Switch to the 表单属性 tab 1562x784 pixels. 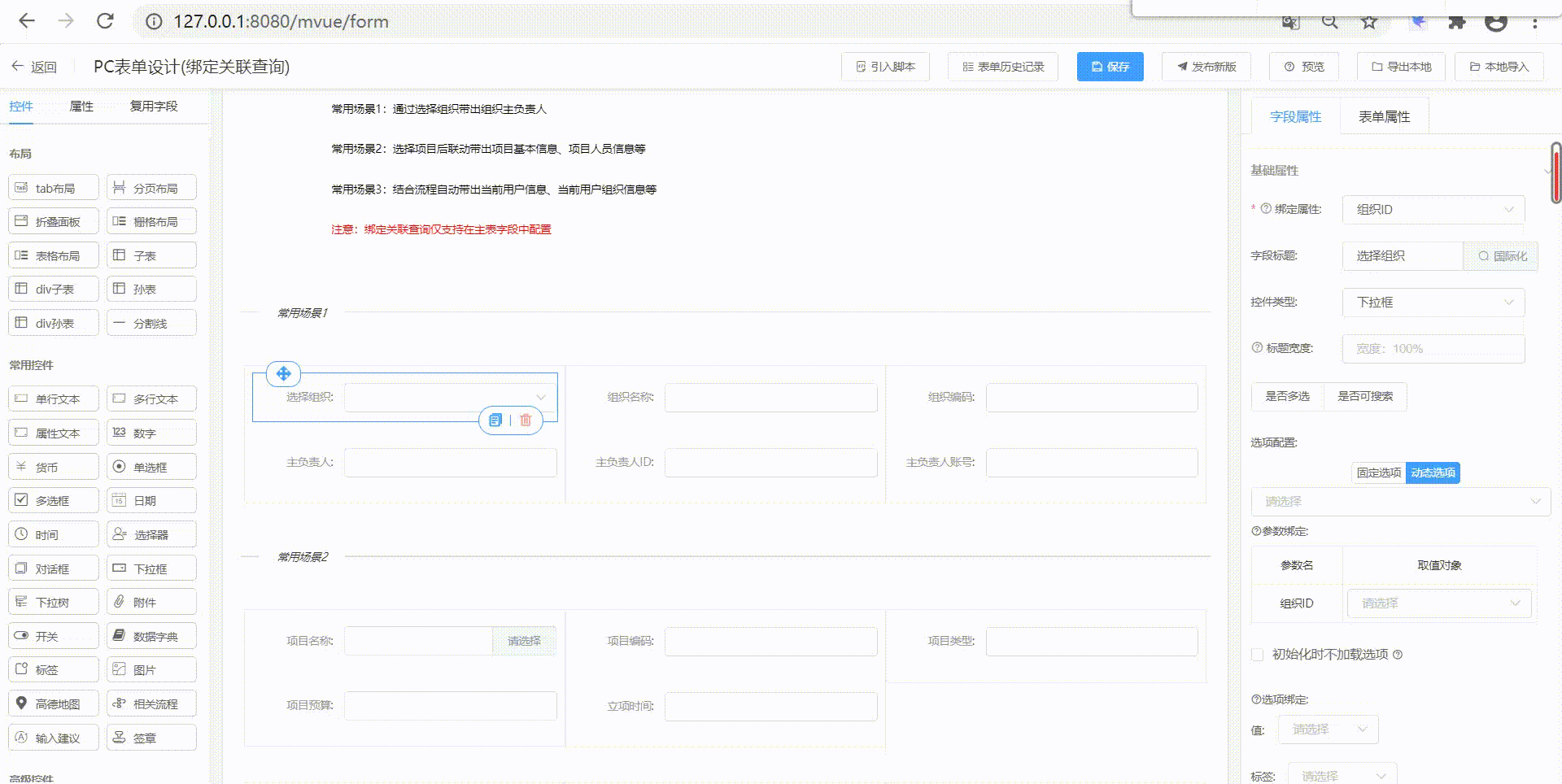(x=1384, y=117)
